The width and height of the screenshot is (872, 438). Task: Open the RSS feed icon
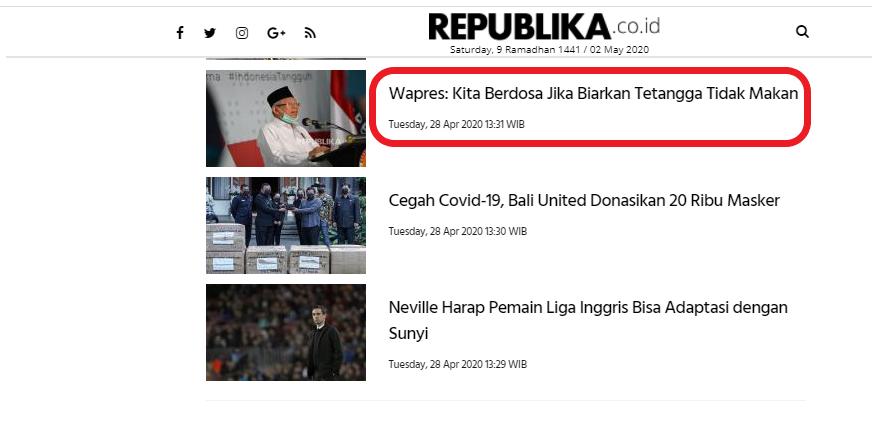310,33
